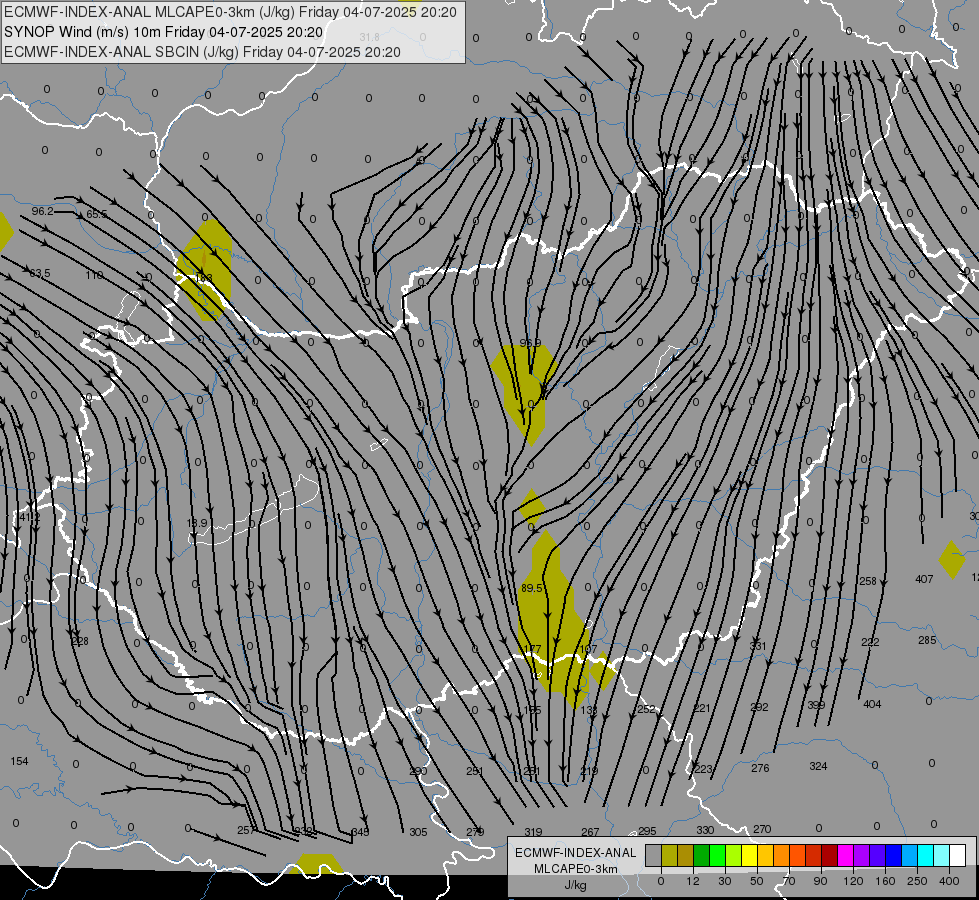Image resolution: width=979 pixels, height=900 pixels.
Task: Click the cyan swatch in the legend
Action: tap(925, 855)
